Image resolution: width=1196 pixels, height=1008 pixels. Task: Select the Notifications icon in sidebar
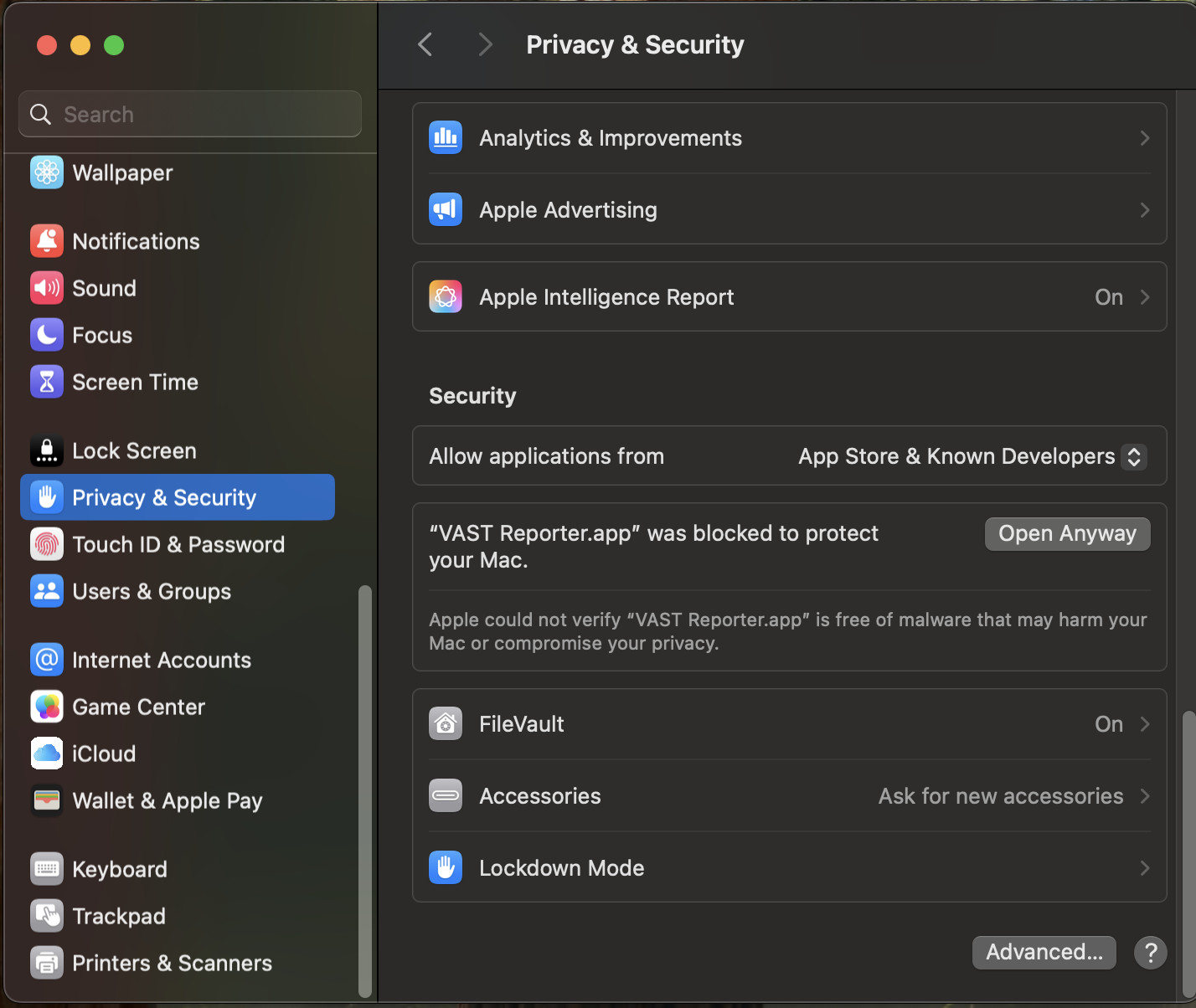[x=46, y=241]
